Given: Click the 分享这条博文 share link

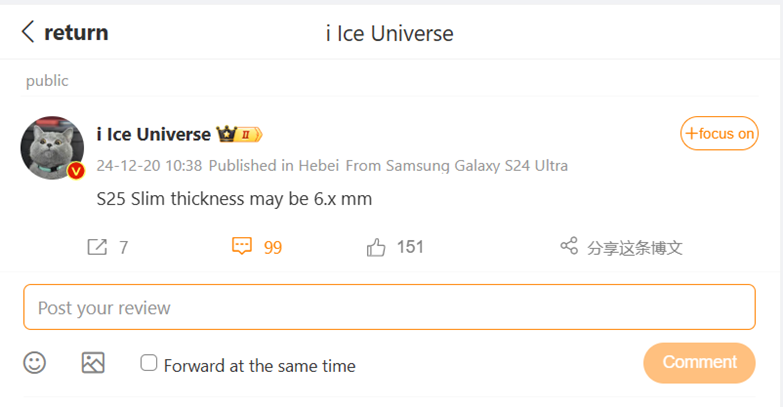Looking at the screenshot, I should click(x=634, y=247).
